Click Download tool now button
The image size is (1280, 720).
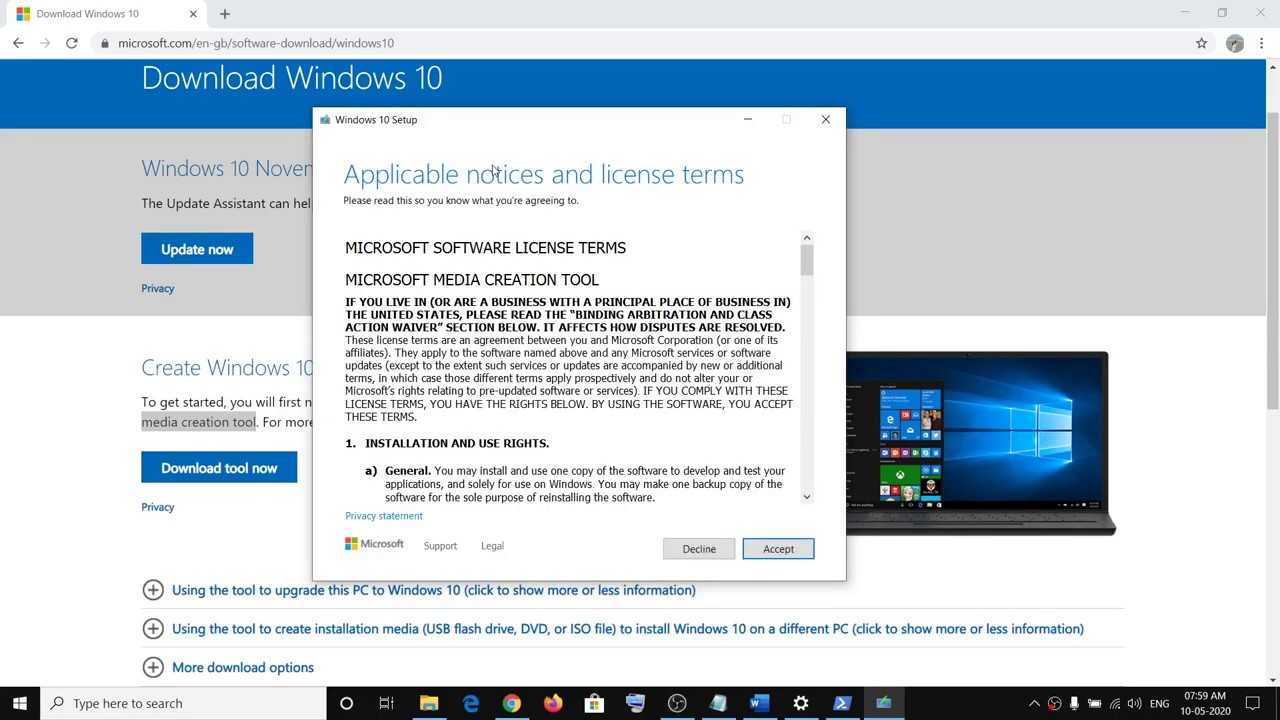tap(219, 467)
